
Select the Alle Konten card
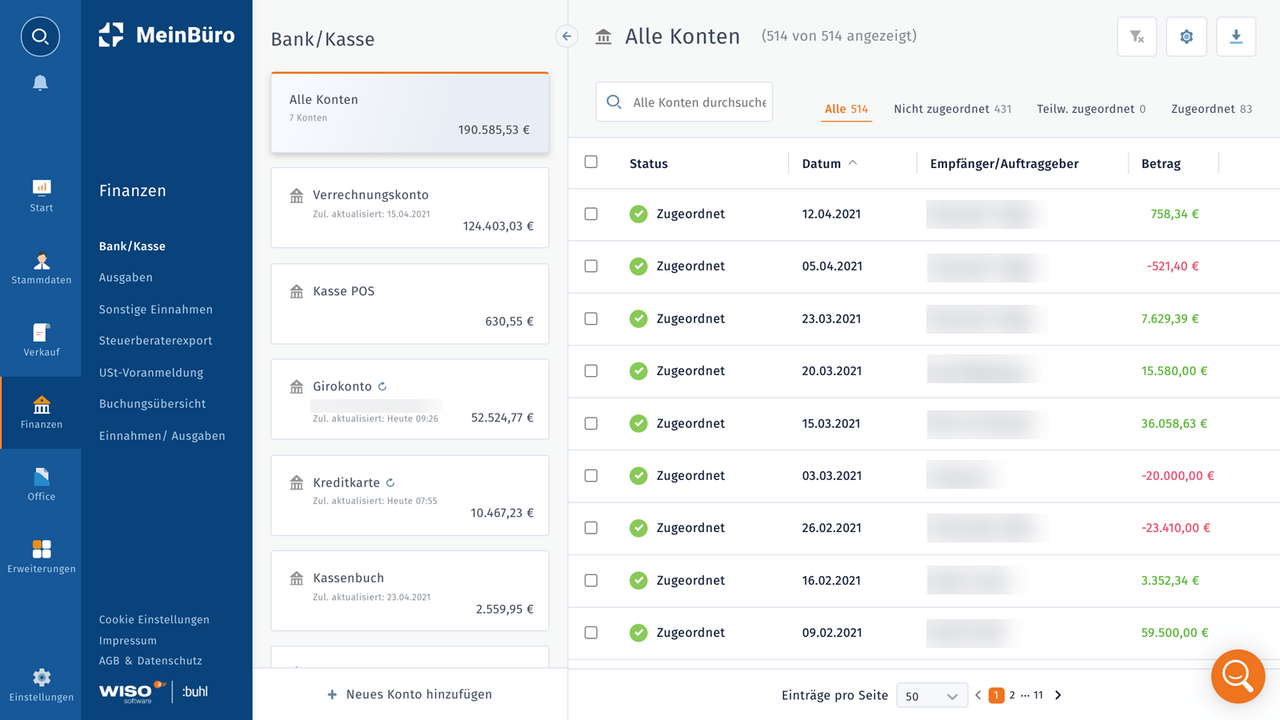coord(410,113)
